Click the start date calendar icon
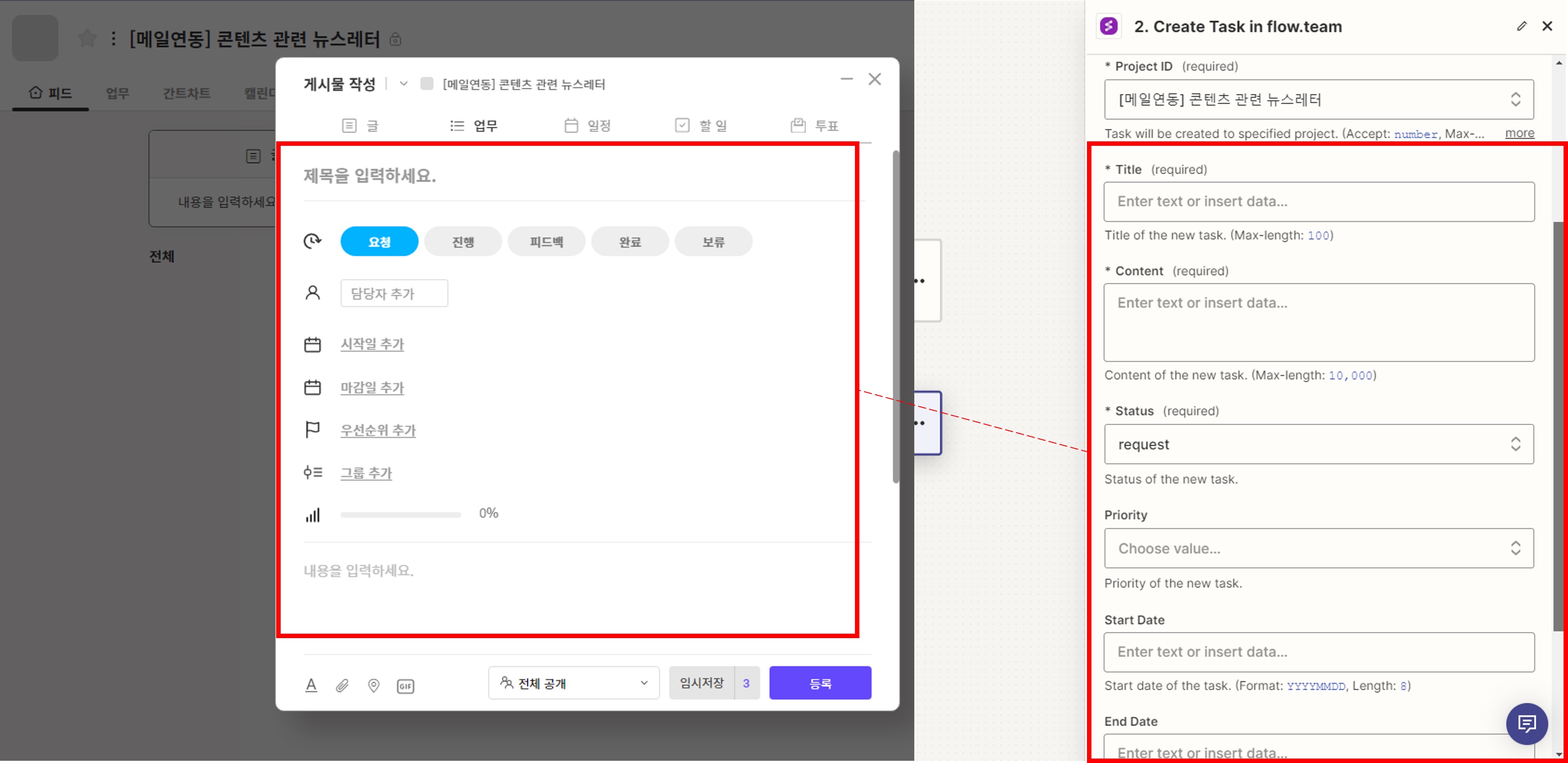 tap(312, 344)
